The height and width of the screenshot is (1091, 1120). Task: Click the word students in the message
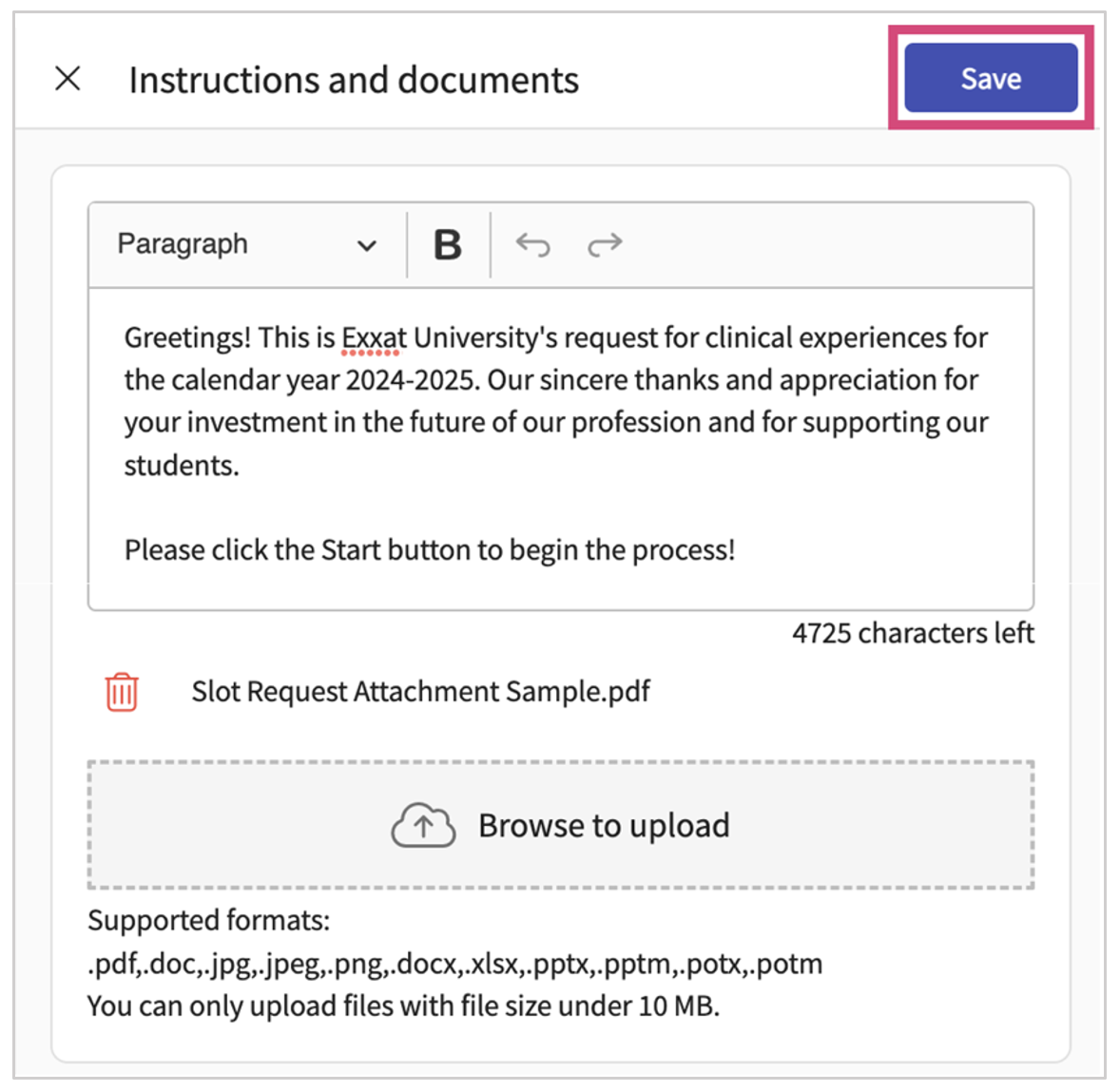coord(181,466)
